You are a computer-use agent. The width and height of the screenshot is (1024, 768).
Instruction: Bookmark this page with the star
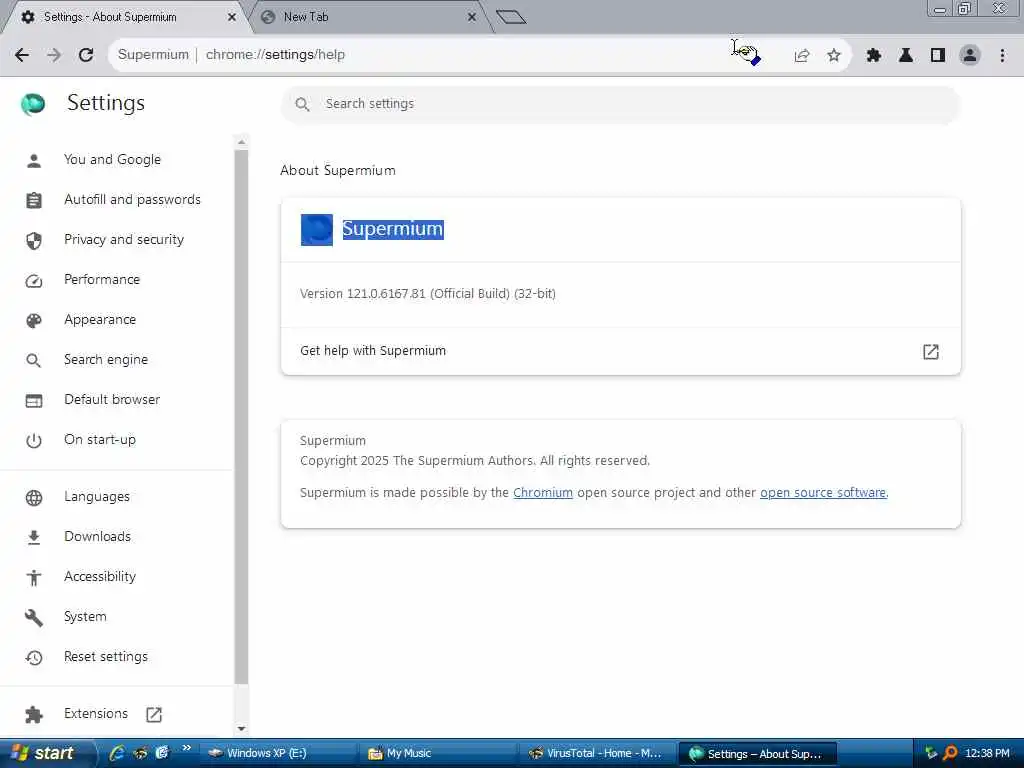[x=834, y=56]
